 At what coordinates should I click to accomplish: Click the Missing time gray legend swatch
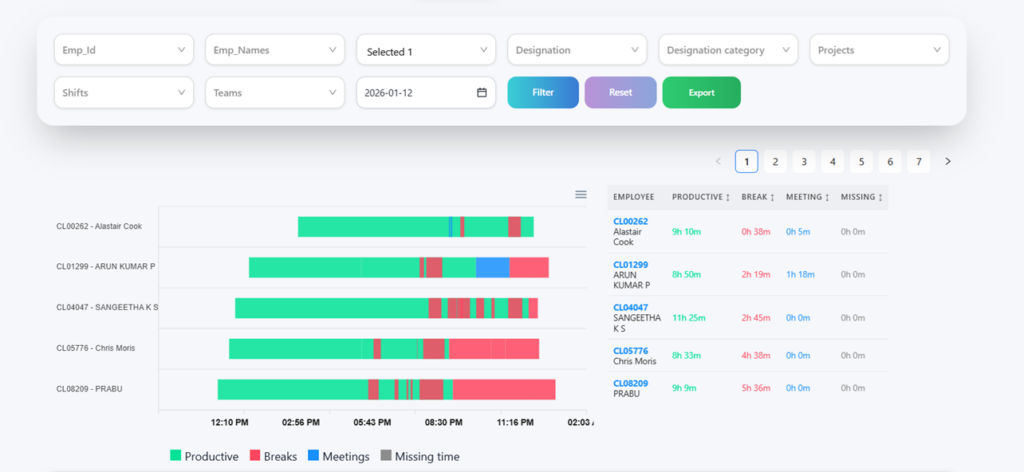386,456
